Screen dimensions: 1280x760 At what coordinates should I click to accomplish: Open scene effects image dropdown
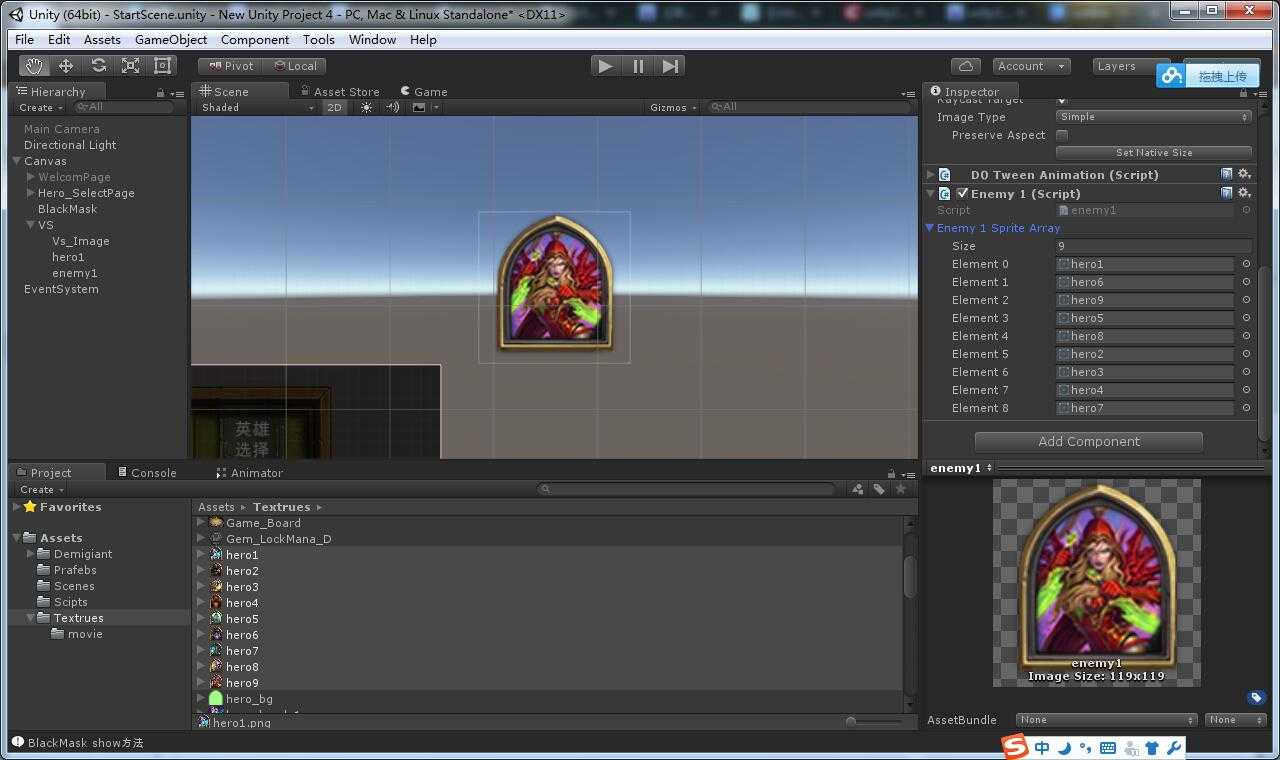[x=424, y=107]
